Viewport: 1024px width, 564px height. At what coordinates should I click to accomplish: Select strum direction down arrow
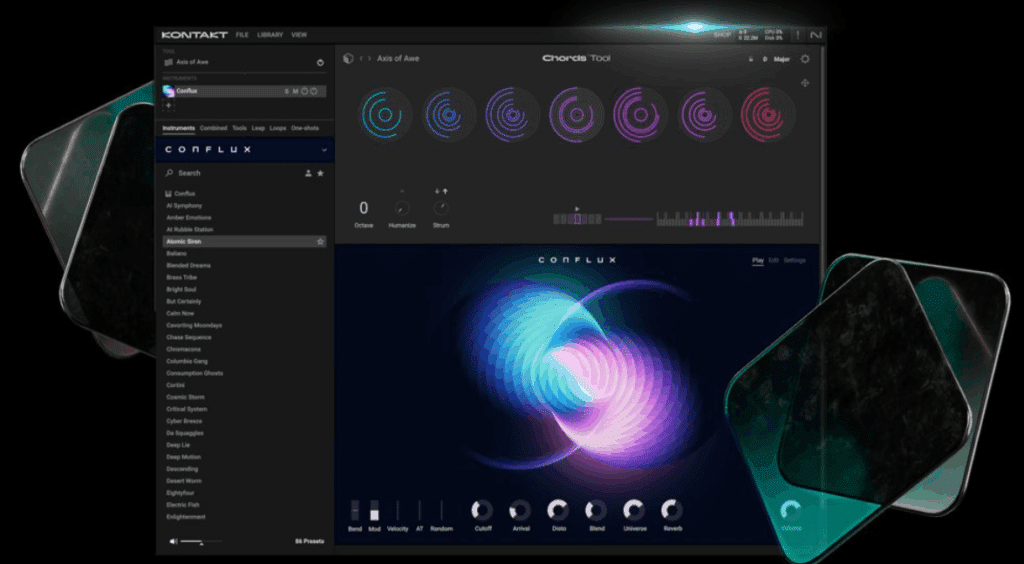pos(437,191)
